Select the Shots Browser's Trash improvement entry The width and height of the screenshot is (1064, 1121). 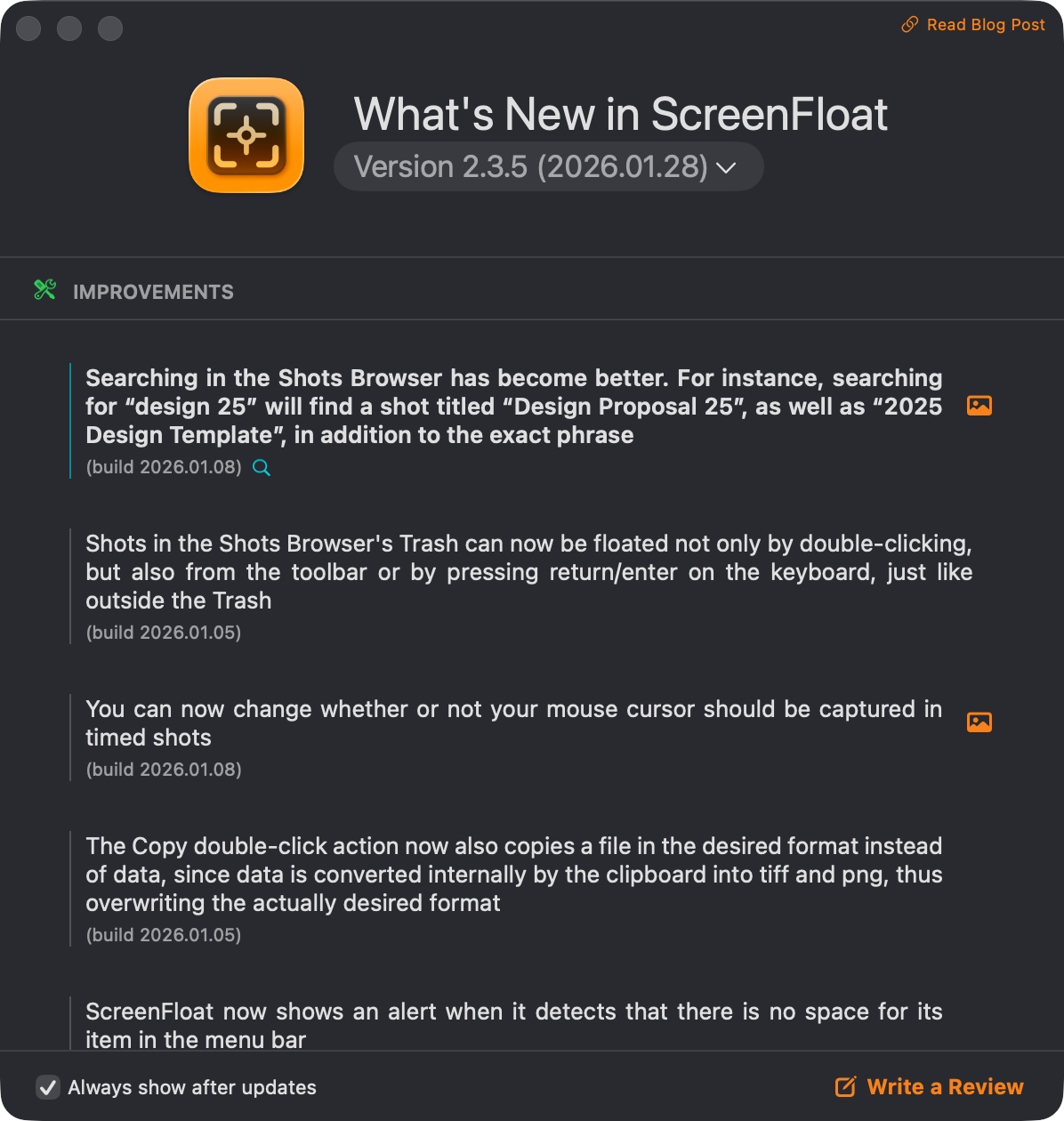[x=528, y=586]
